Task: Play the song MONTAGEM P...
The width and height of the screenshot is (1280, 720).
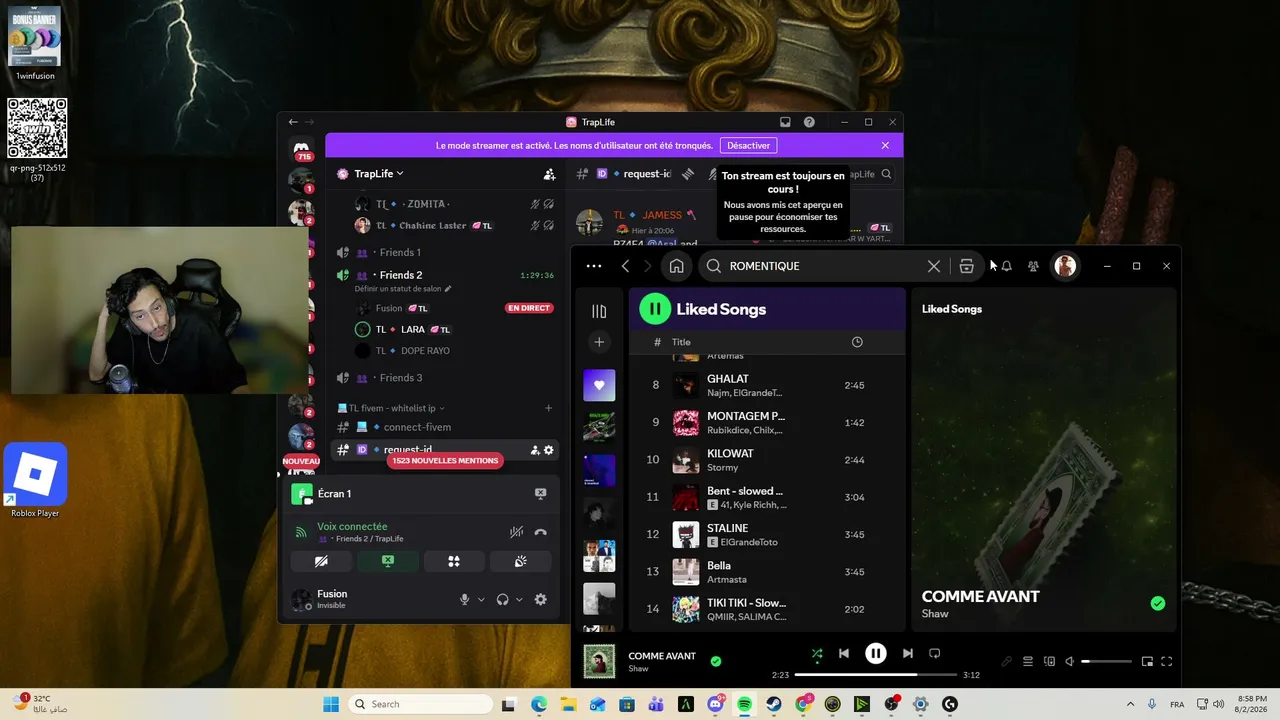Action: [x=766, y=422]
